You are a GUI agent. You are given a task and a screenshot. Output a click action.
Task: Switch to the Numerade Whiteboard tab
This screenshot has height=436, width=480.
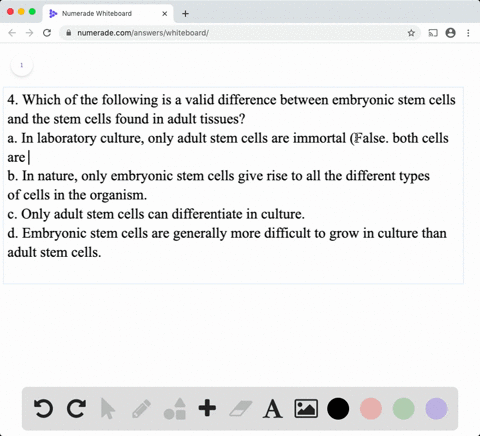[107, 13]
